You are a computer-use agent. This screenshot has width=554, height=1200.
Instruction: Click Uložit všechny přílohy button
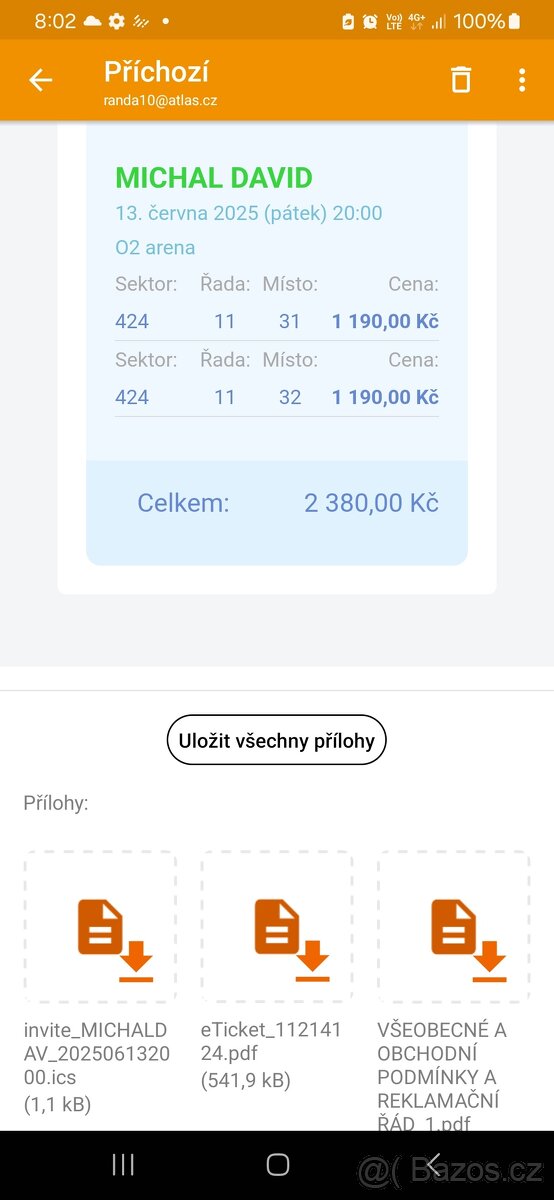tap(276, 740)
